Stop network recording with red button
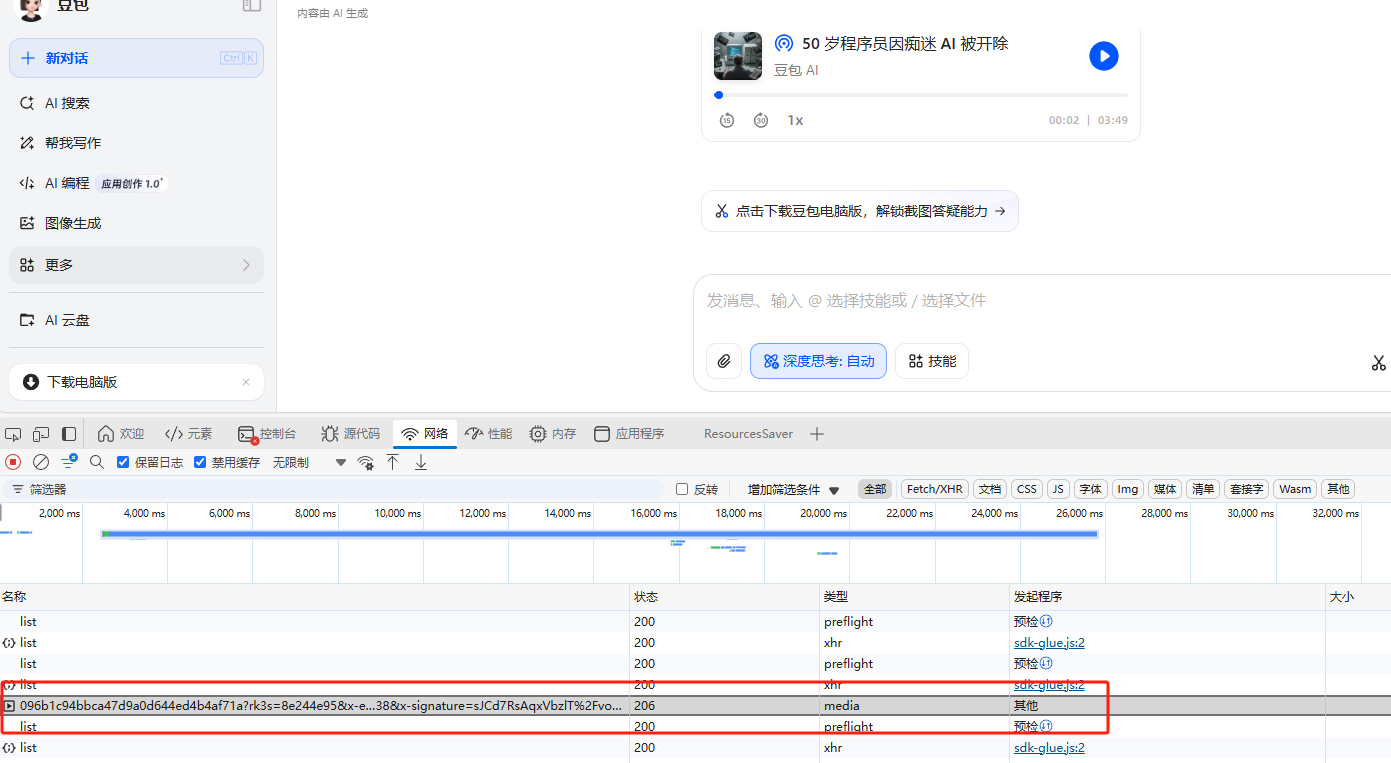The image size is (1391, 763). pos(13,462)
